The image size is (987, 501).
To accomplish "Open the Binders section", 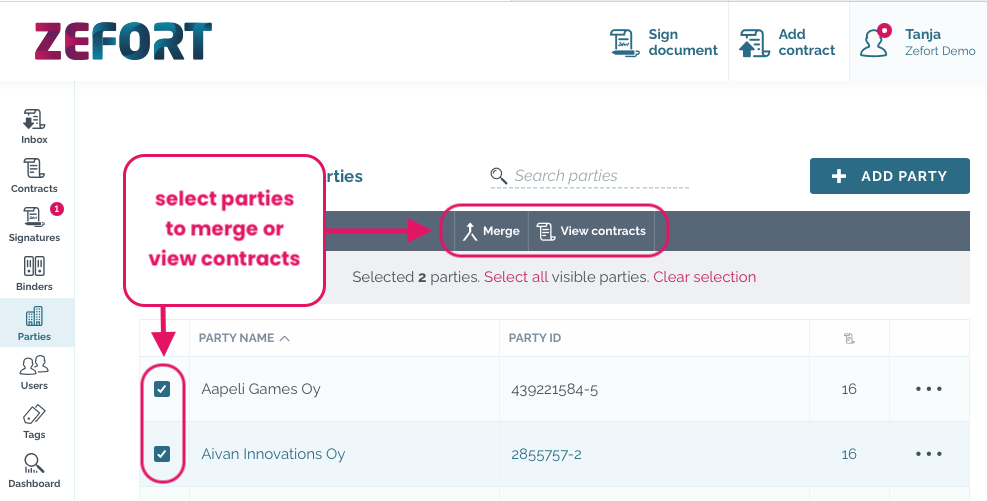I will (34, 274).
